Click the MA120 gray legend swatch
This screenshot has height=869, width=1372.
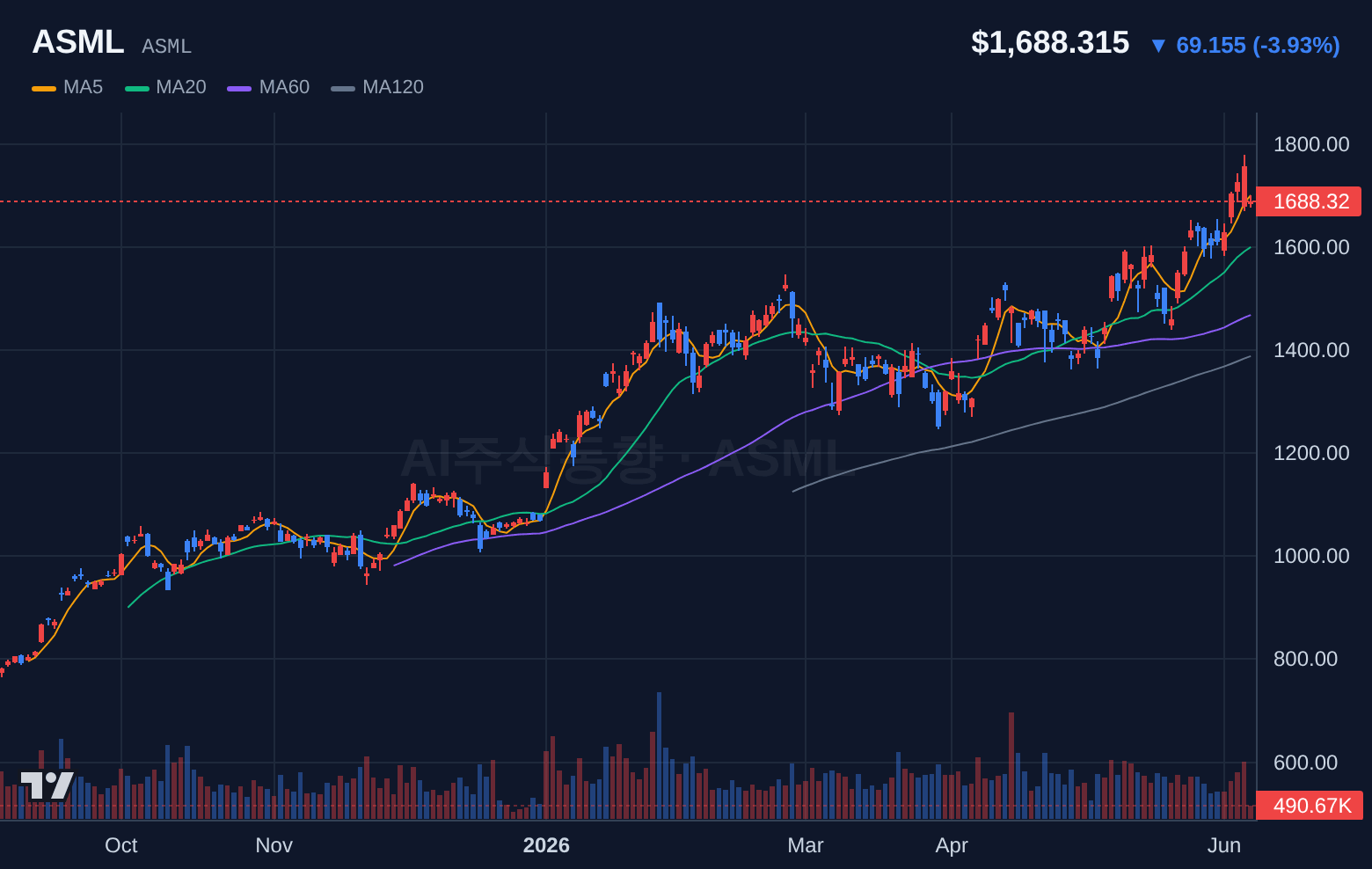(343, 88)
